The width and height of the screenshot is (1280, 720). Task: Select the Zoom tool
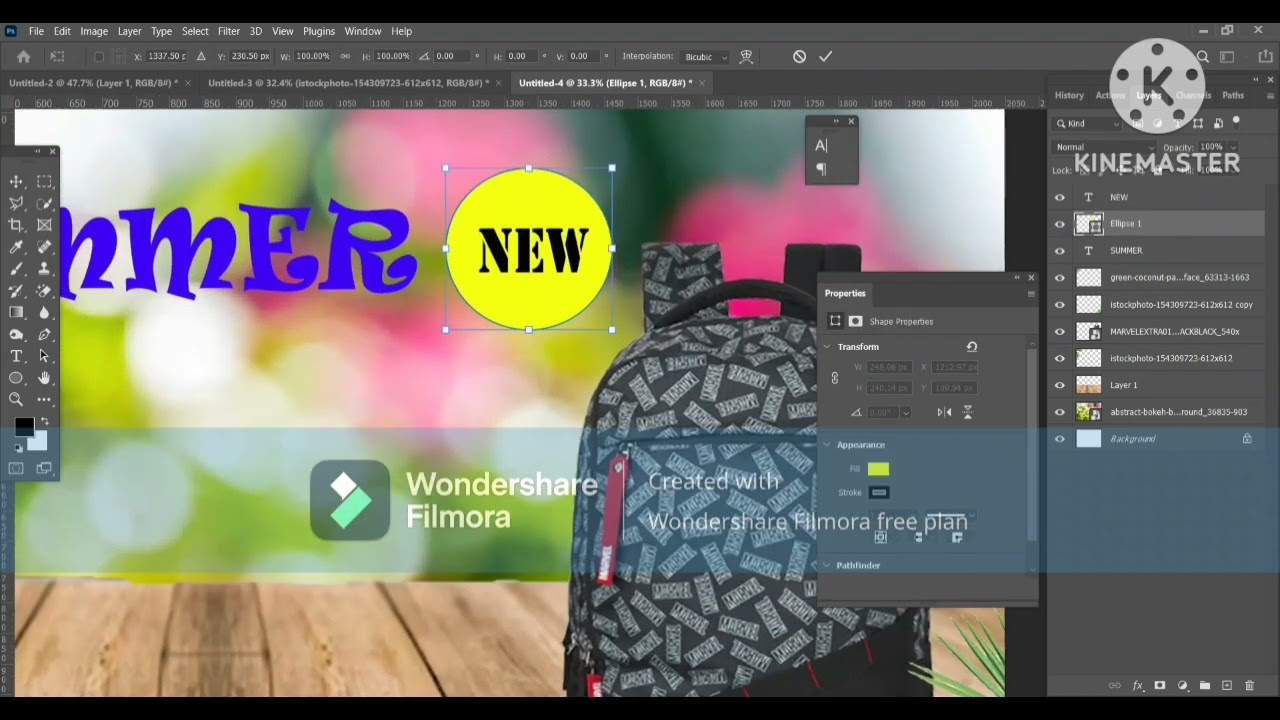click(x=16, y=400)
